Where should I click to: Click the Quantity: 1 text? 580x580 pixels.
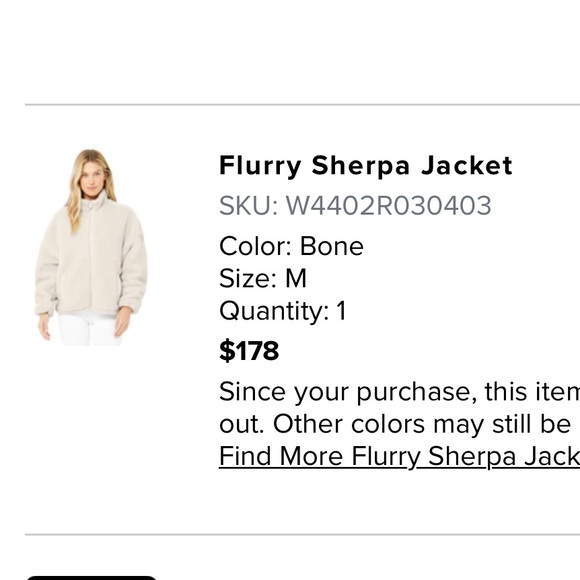click(283, 311)
